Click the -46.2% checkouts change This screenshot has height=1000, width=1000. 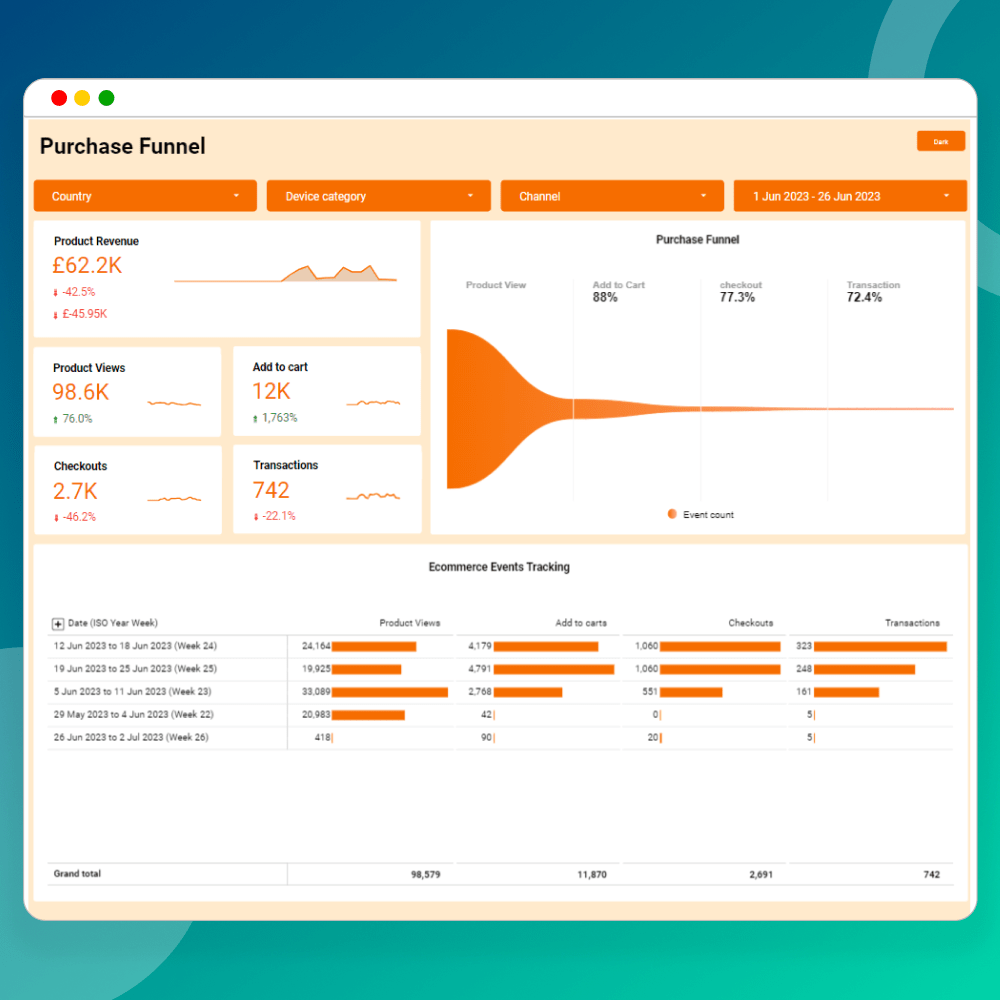coord(75,517)
